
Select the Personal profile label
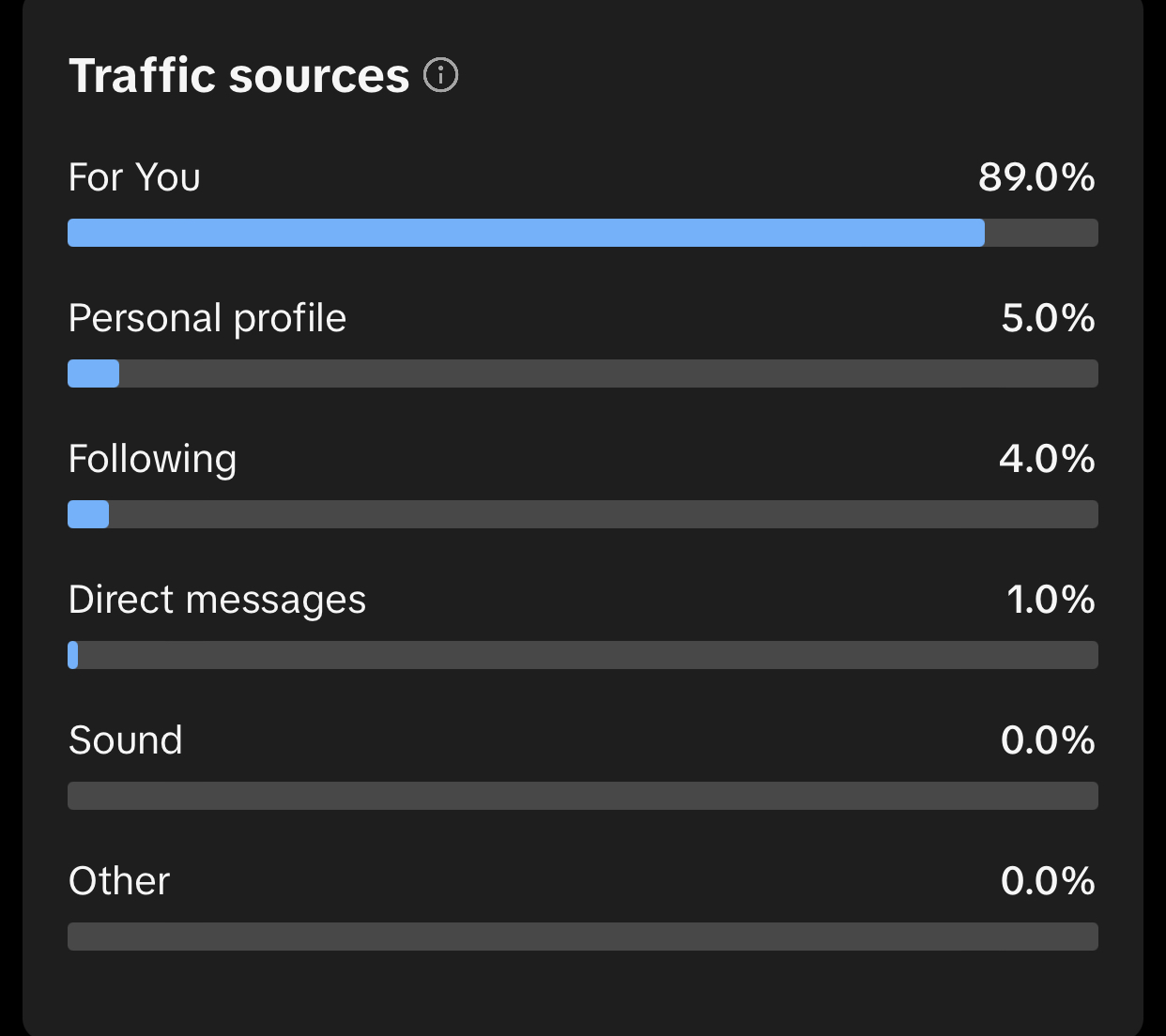pyautogui.click(x=207, y=319)
